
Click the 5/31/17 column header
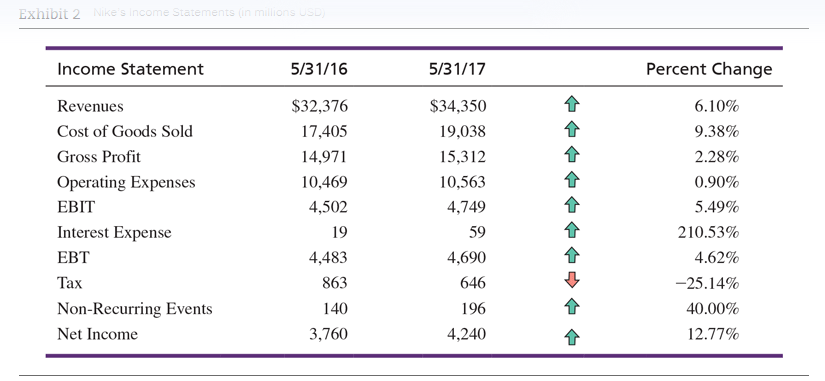(457, 69)
